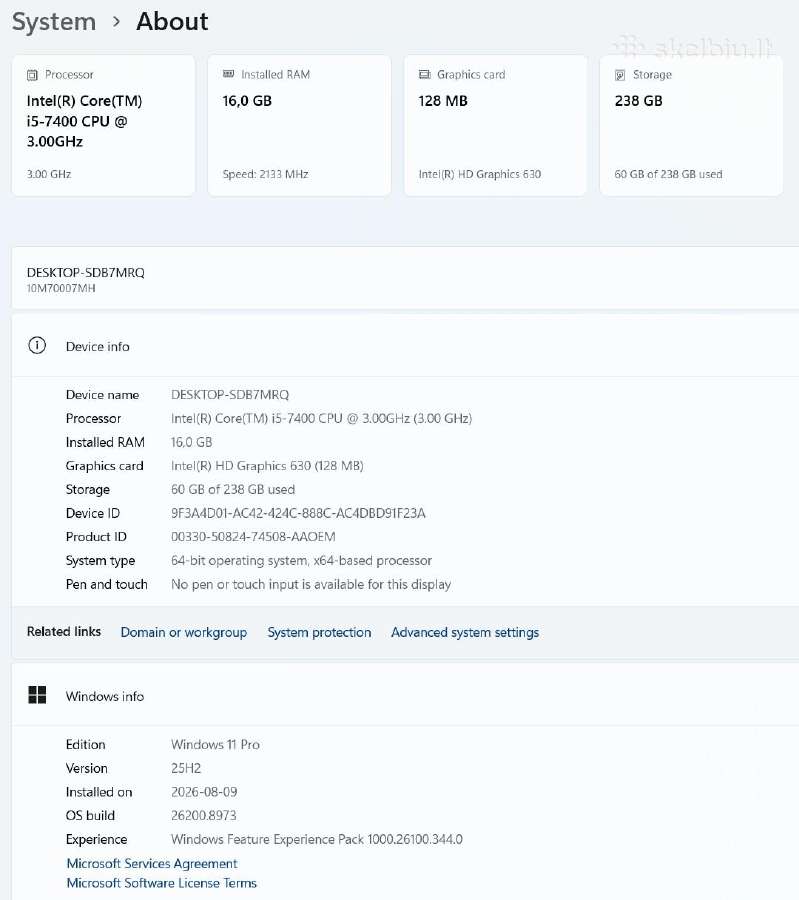Click the About page title
The image size is (799, 900).
coord(172,22)
